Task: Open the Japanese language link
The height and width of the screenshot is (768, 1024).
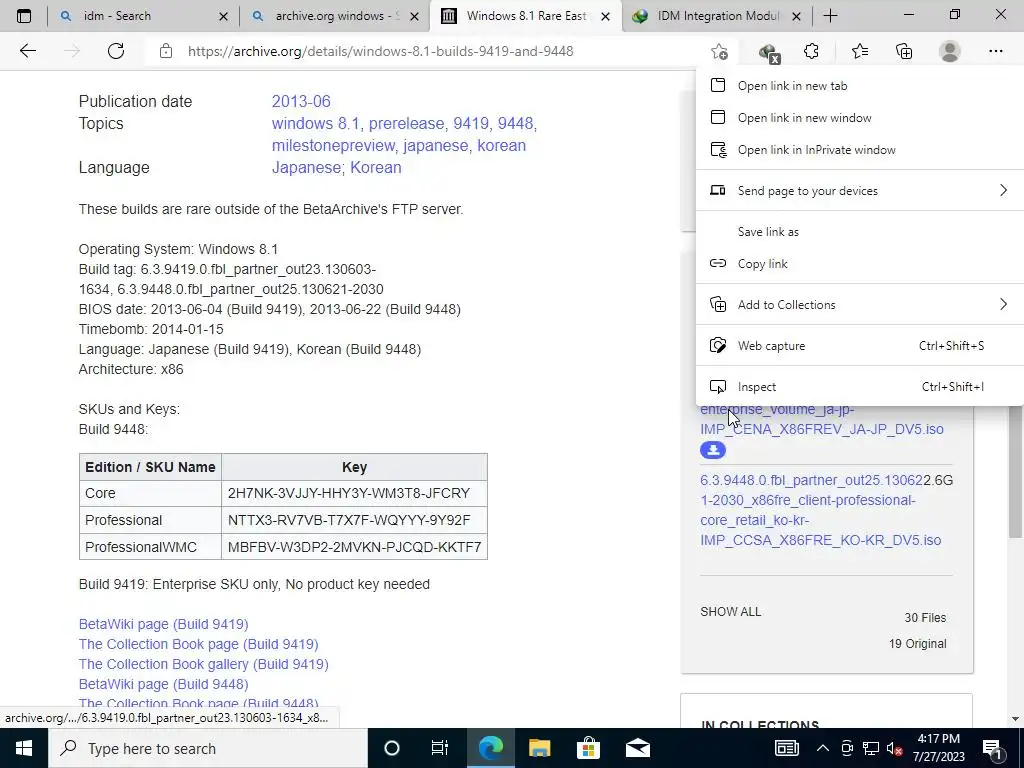Action: tap(306, 168)
